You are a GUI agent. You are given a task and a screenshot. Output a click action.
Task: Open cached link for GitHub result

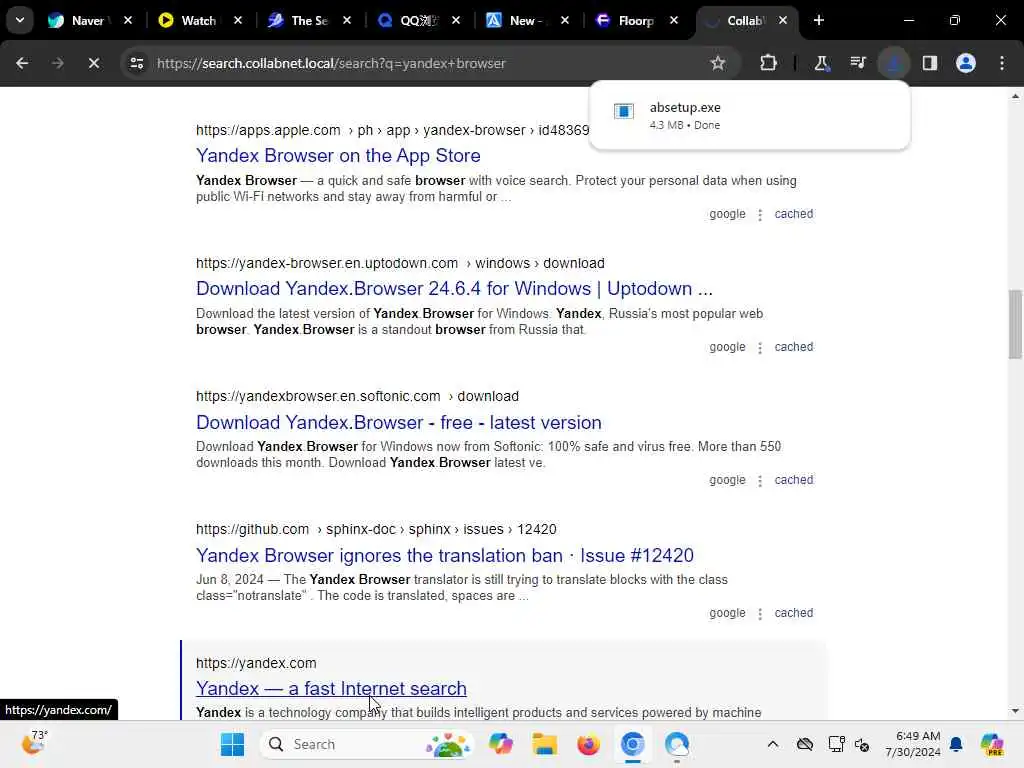coord(793,613)
